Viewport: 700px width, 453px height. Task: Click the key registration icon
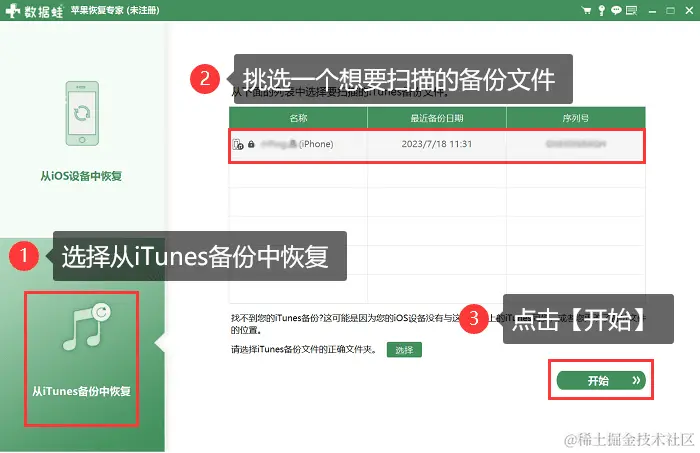(x=602, y=10)
